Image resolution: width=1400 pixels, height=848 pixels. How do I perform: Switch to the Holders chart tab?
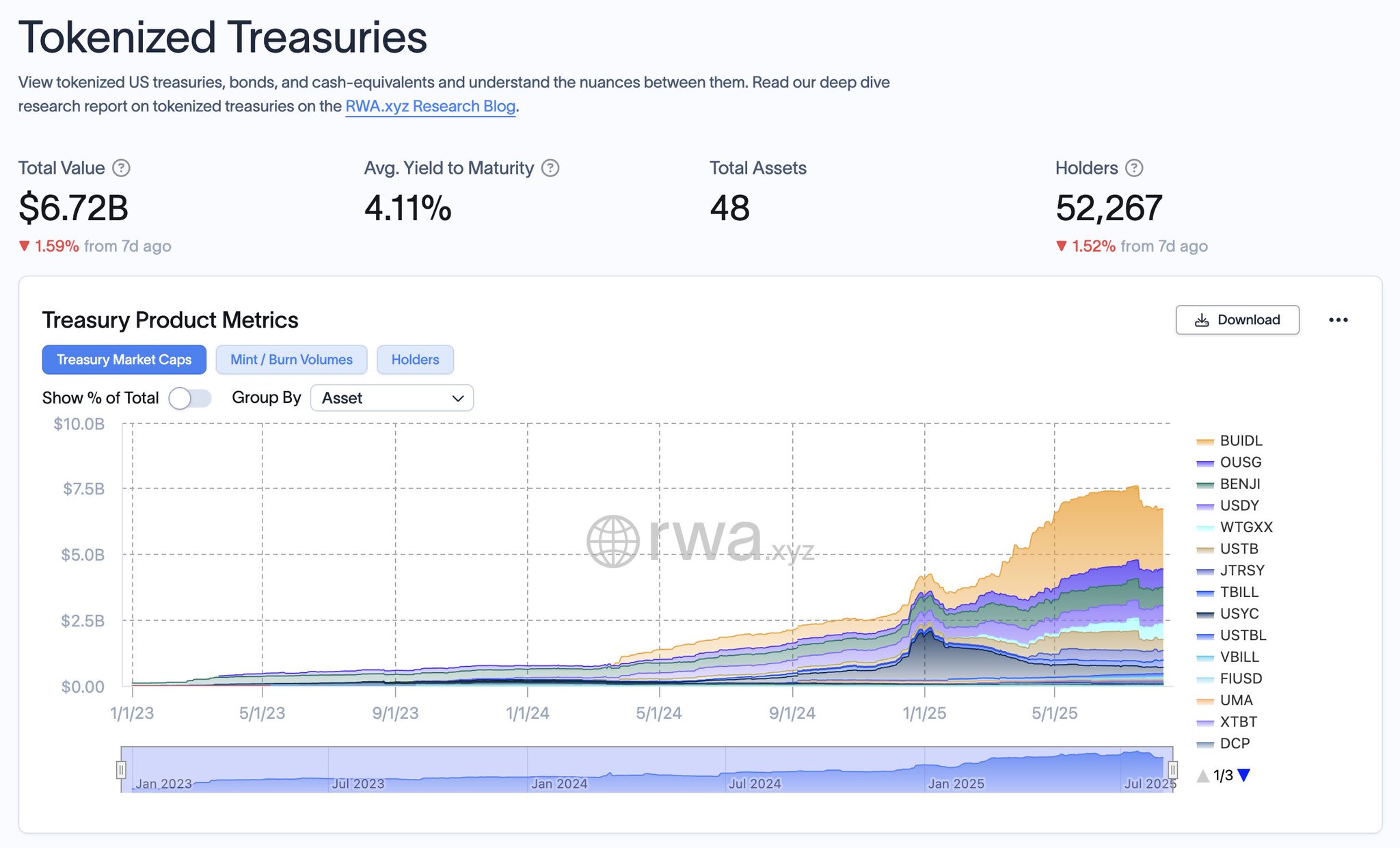[415, 360]
